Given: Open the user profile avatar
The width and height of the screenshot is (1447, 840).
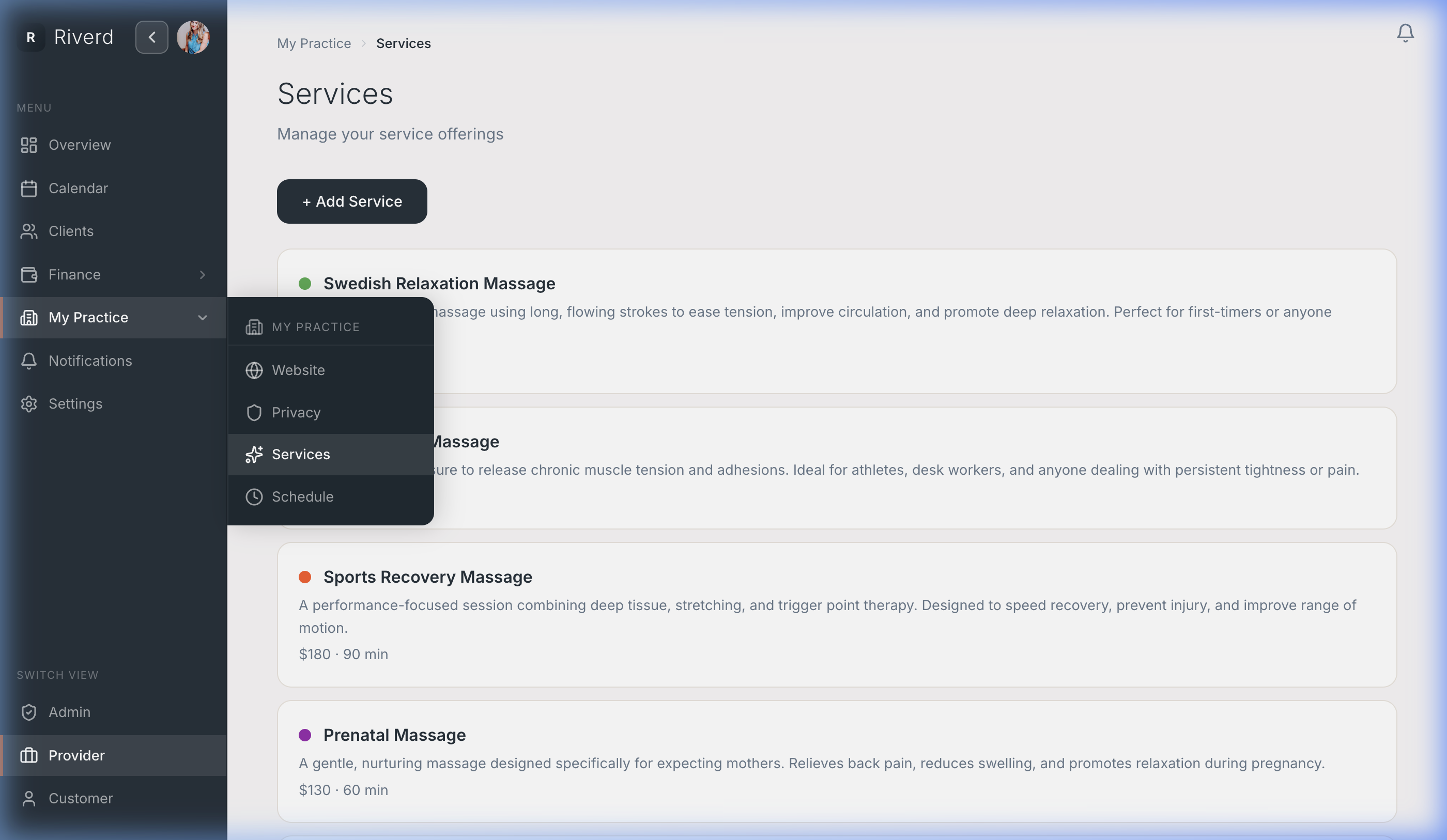Looking at the screenshot, I should [x=193, y=37].
